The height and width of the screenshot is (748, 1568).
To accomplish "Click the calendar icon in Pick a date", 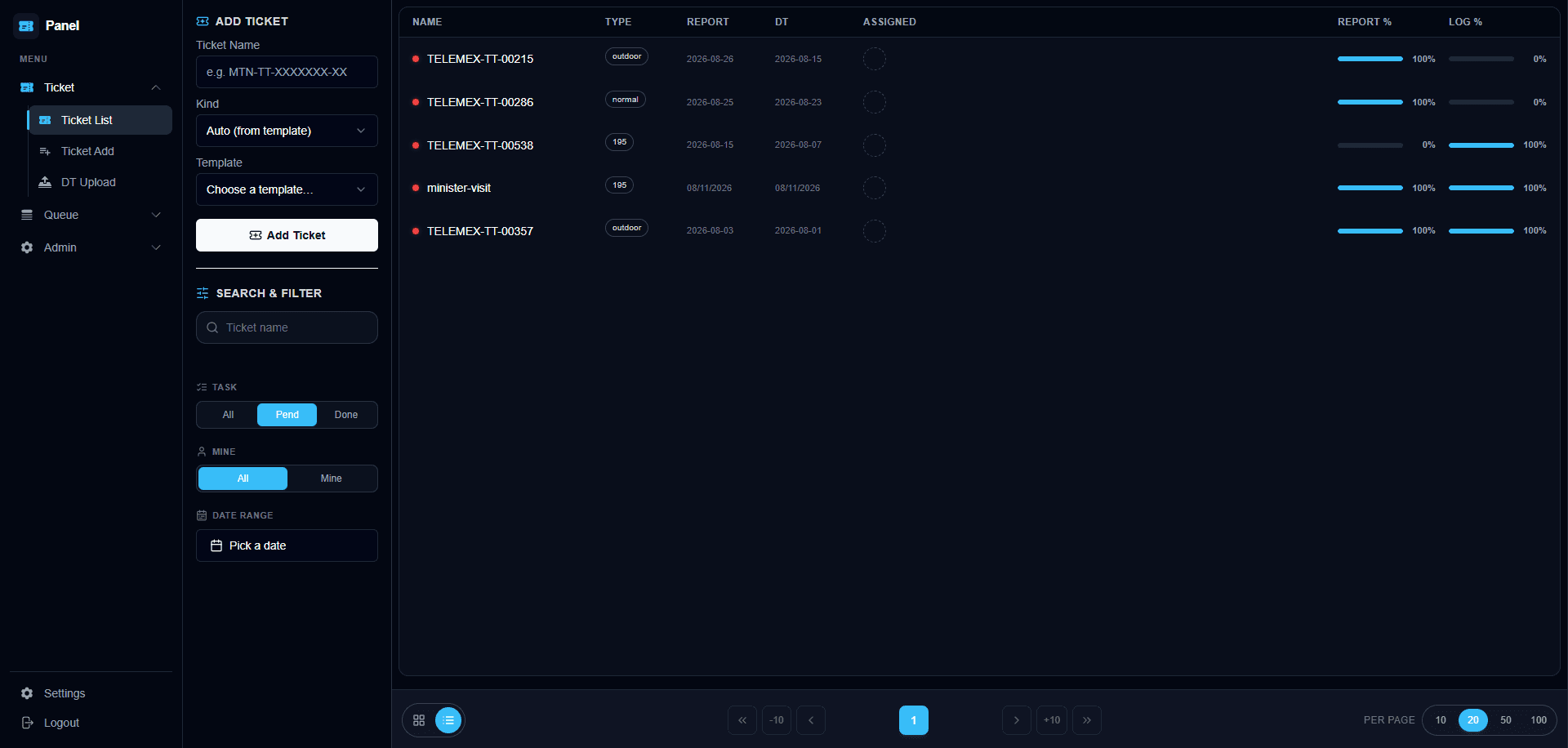I will coord(216,545).
